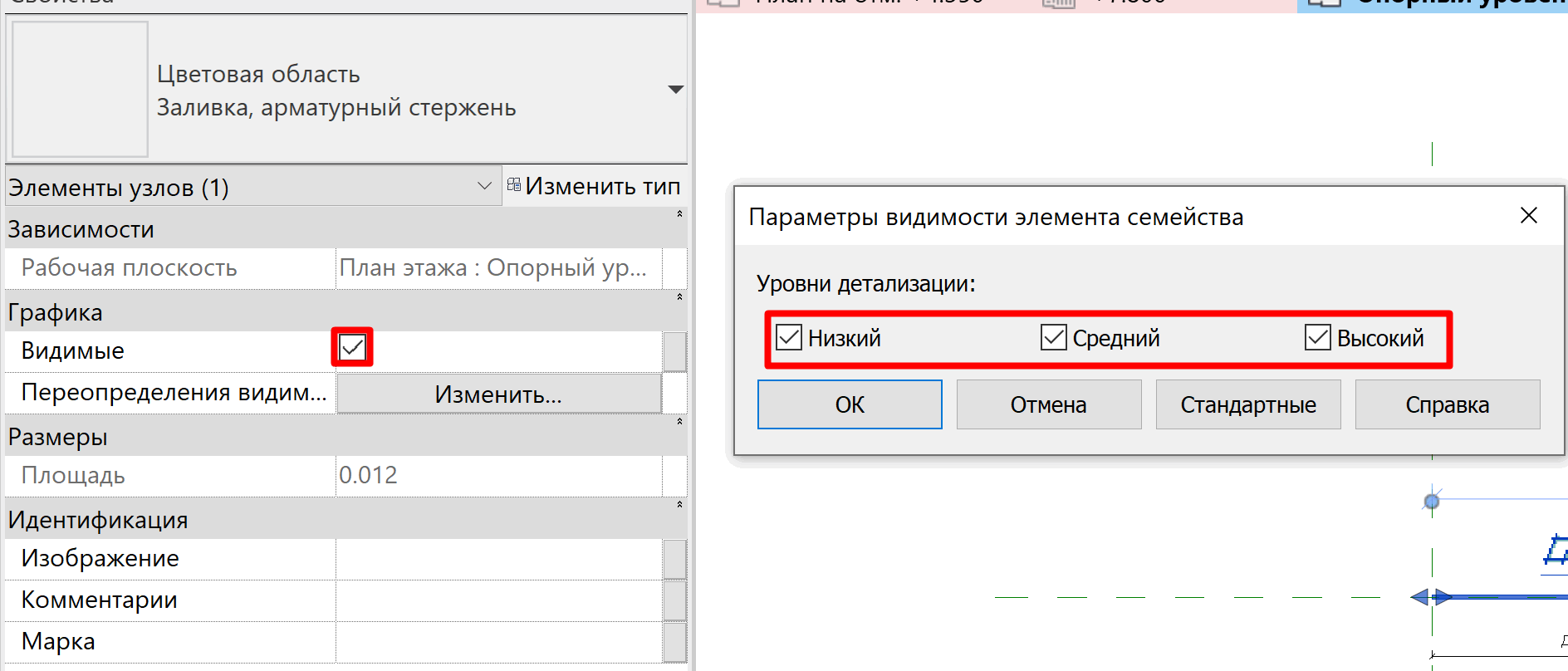Viewport: 1568px width, 671px height.
Task: Select the Переопределения видим... row label
Action: tap(174, 392)
